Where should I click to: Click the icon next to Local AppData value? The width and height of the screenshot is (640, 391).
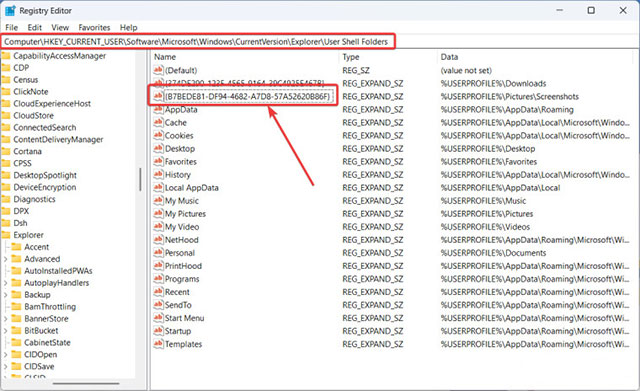[158, 188]
